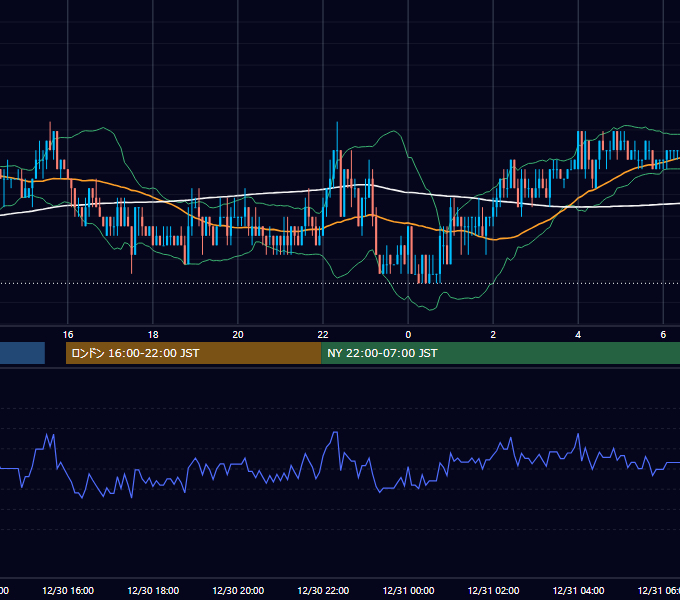Image resolution: width=680 pixels, height=600 pixels.
Task: Click hour label 18 on price chart axis
Action: (153, 335)
